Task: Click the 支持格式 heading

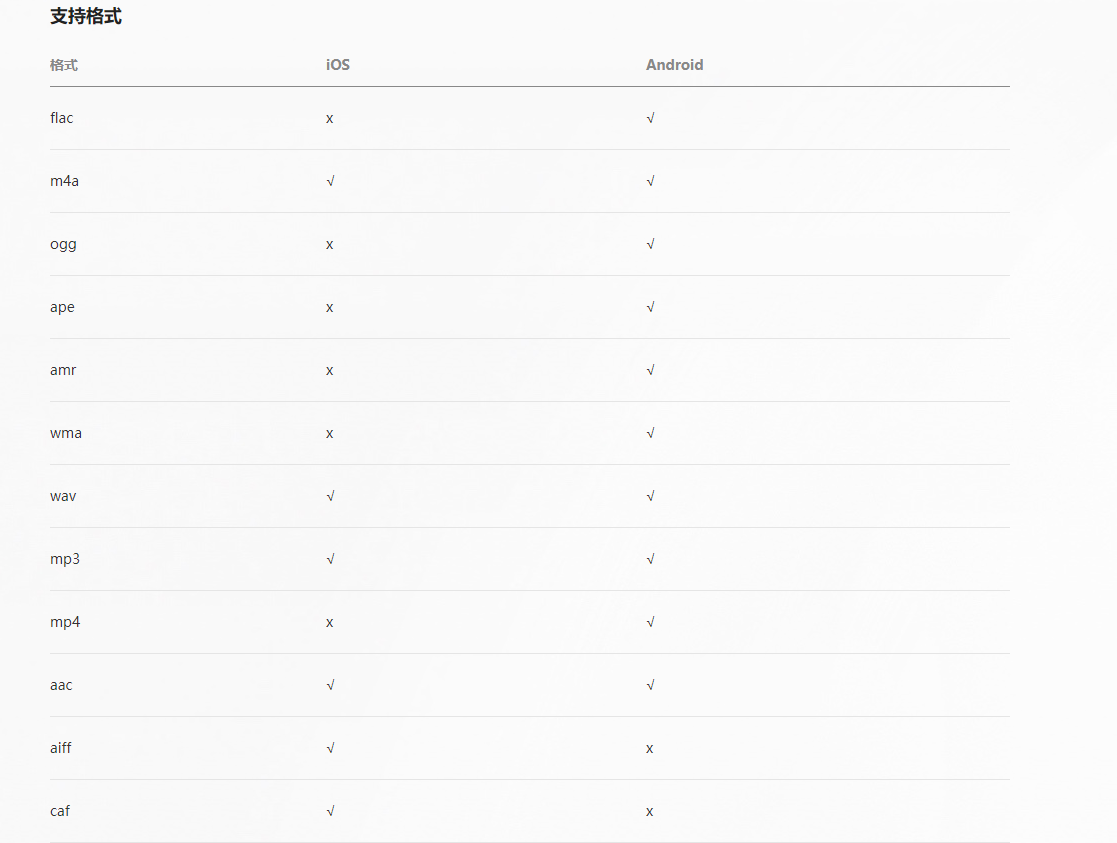Action: (x=85, y=16)
